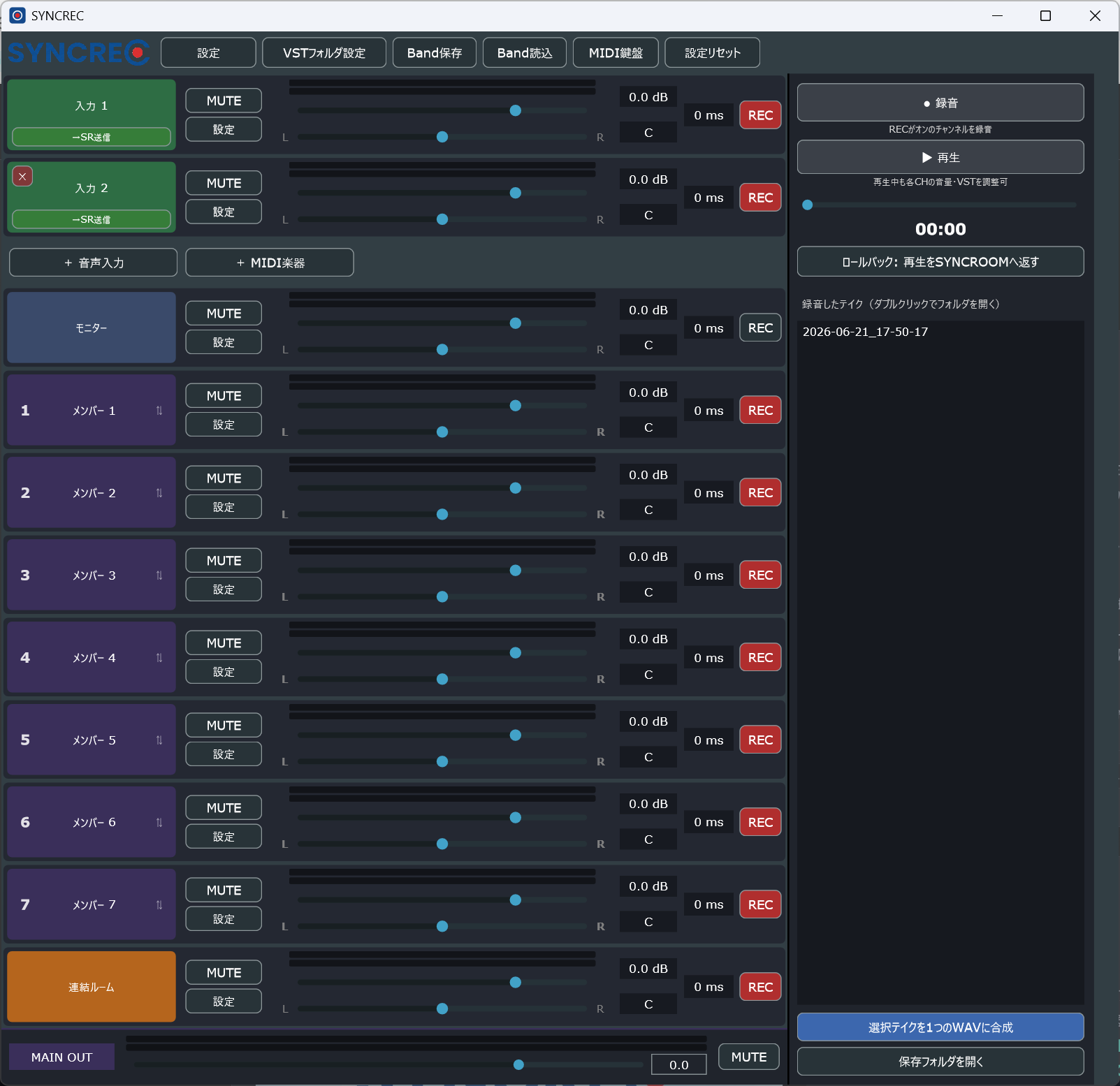This screenshot has width=1120, height=1086.
Task: Click the pan slider handle on メンバー 7
Action: (x=442, y=926)
